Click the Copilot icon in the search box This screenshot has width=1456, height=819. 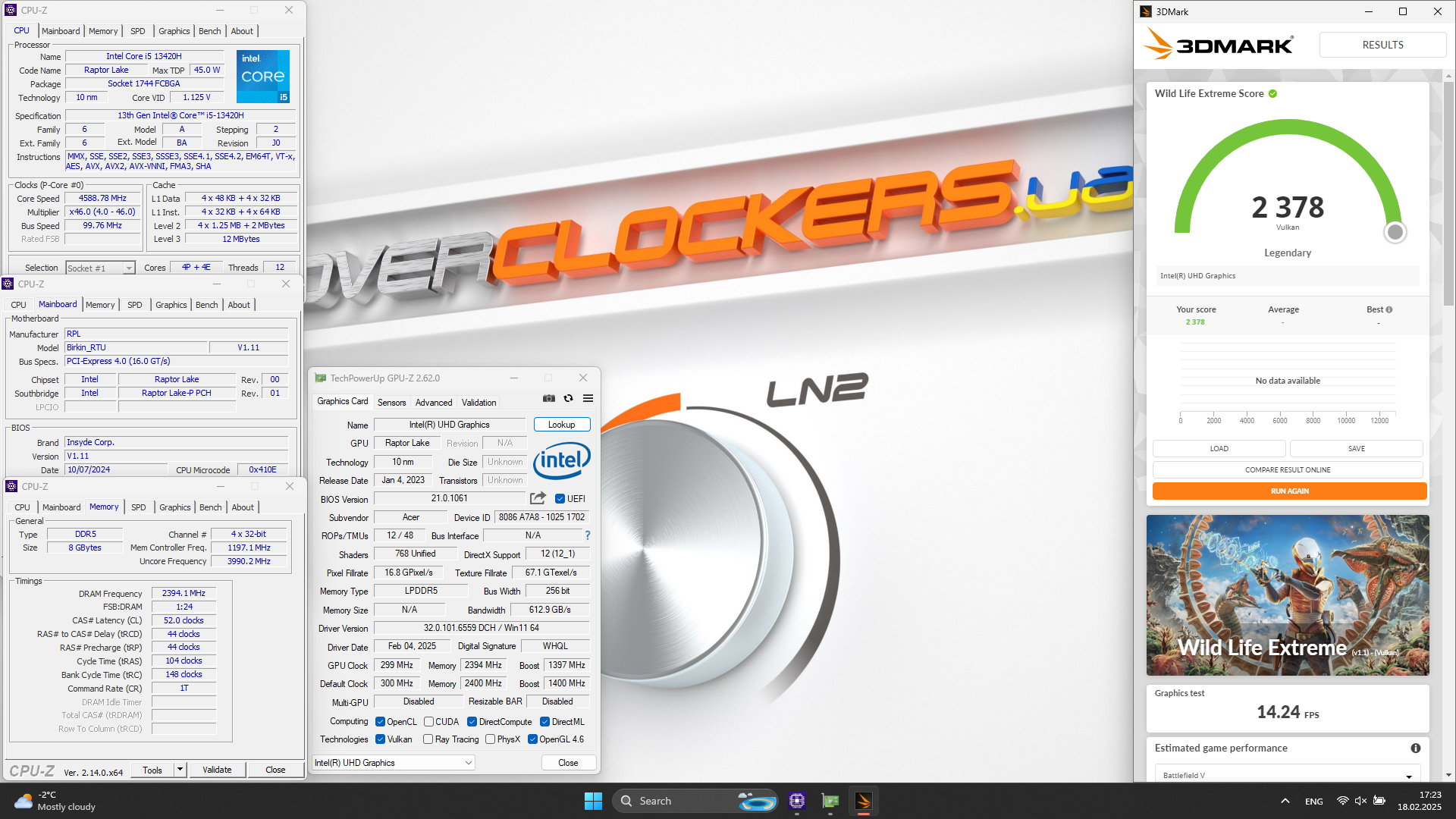755,801
